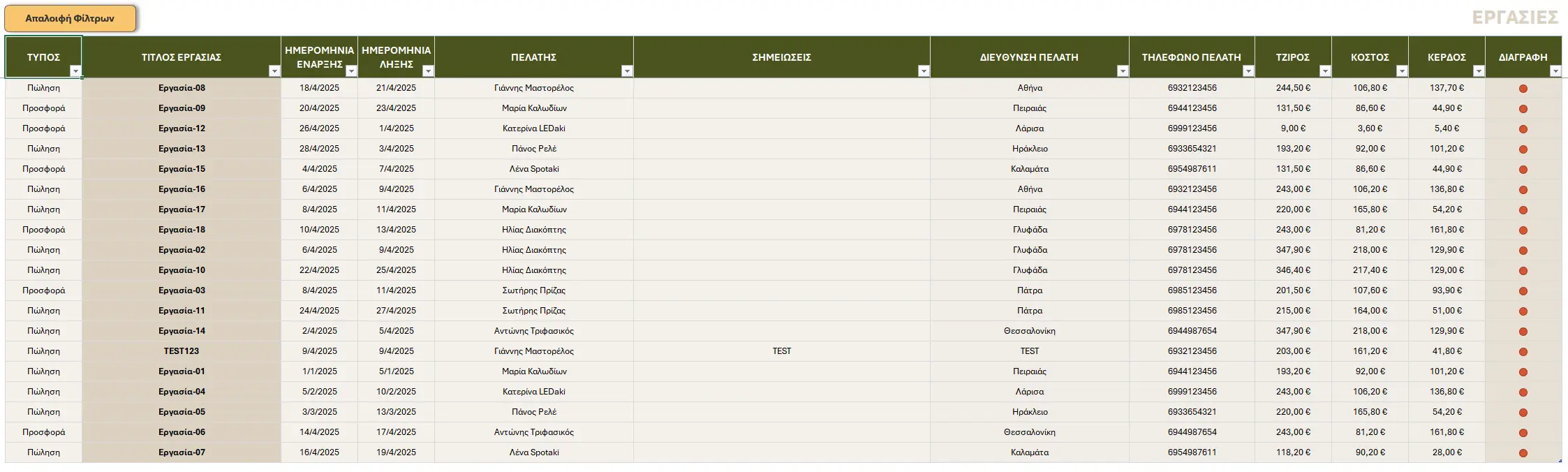This screenshot has height=472, width=1568.
Task: Select customer cell Κατερίνα LEDaki for Εργασία-12
Action: click(x=534, y=128)
